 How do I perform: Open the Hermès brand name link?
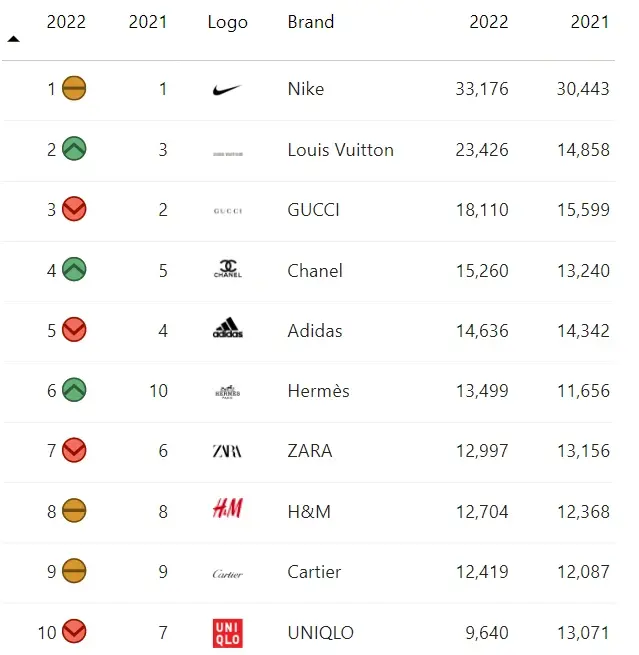[x=318, y=391]
